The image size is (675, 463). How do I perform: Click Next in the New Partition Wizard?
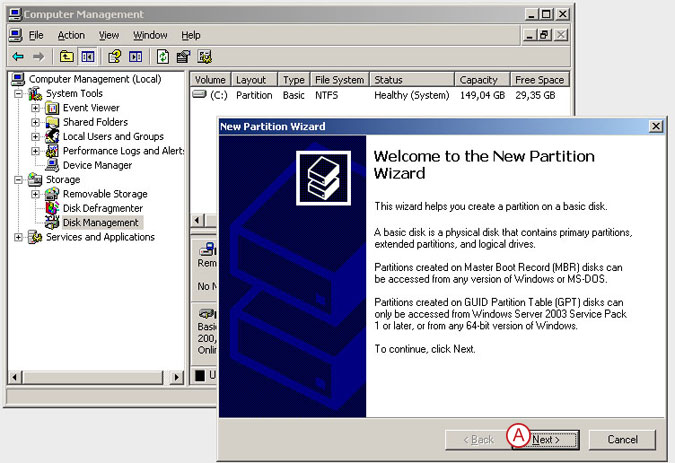pos(546,440)
